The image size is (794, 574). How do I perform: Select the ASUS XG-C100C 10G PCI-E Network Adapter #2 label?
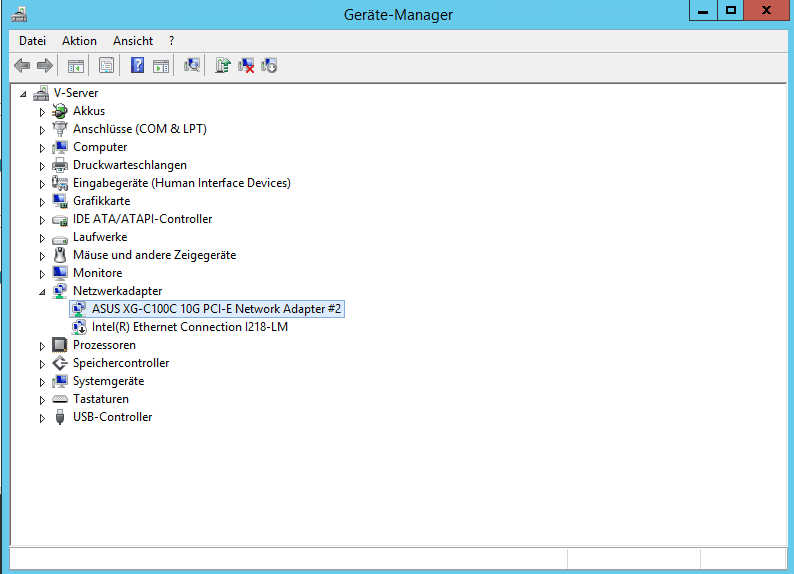click(216, 309)
